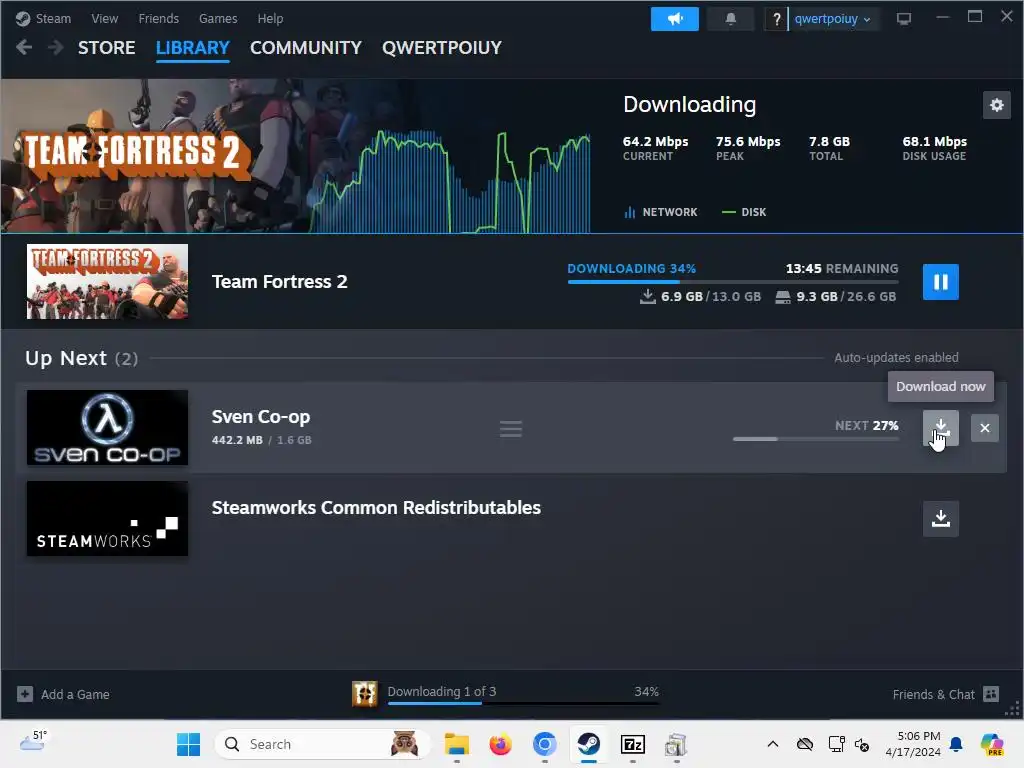Toggle the NETWORK graph legend
The image size is (1024, 768).
(660, 212)
